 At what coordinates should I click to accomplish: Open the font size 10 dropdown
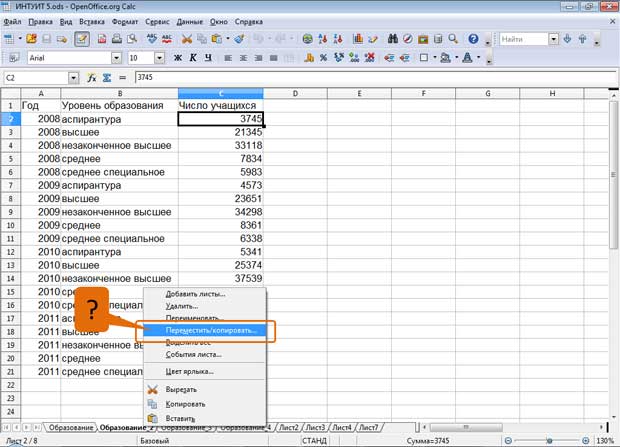click(x=159, y=58)
